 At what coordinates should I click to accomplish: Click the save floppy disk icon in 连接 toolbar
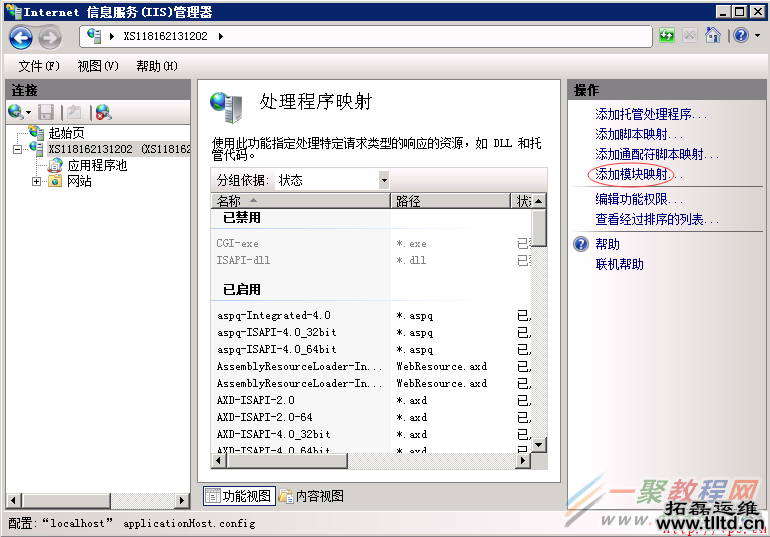(x=46, y=112)
